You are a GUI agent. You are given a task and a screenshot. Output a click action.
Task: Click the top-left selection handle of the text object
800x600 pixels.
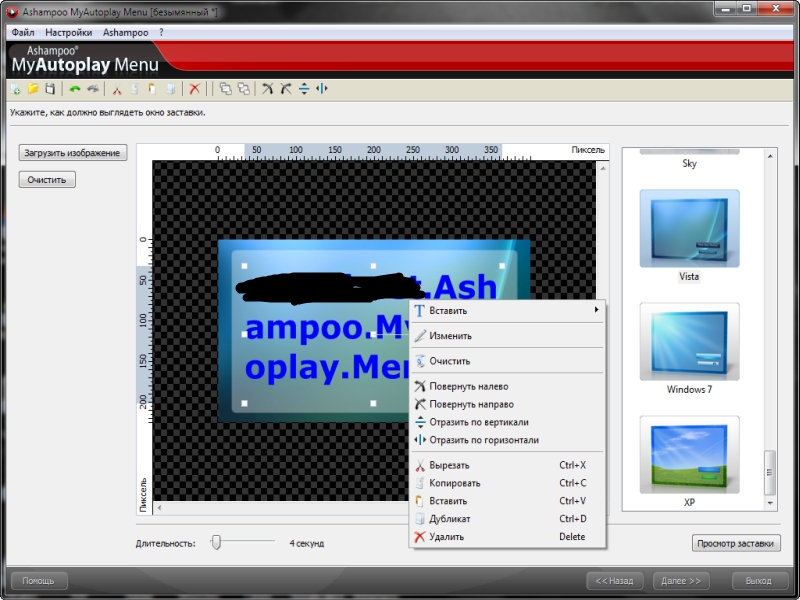[x=244, y=266]
